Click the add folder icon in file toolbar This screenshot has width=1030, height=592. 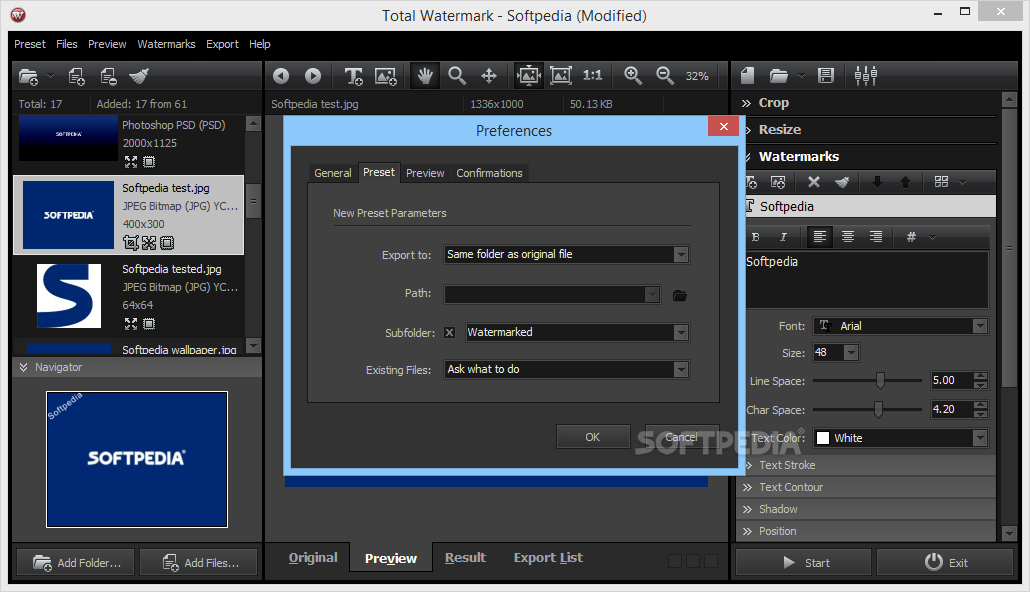28,76
